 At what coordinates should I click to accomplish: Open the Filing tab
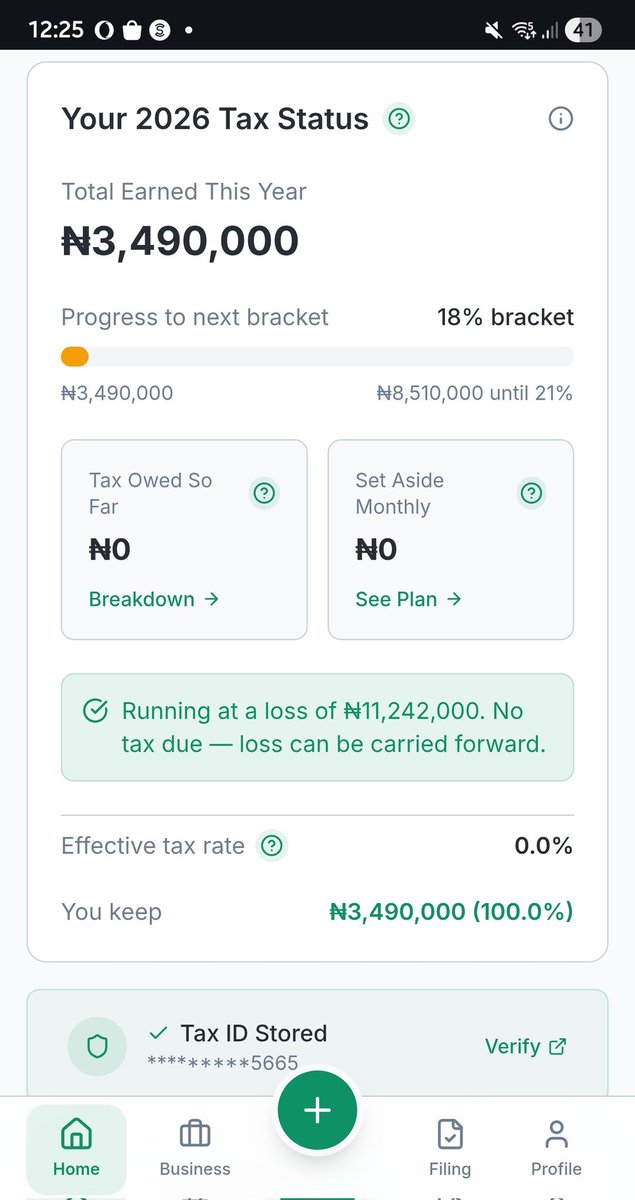point(450,1148)
